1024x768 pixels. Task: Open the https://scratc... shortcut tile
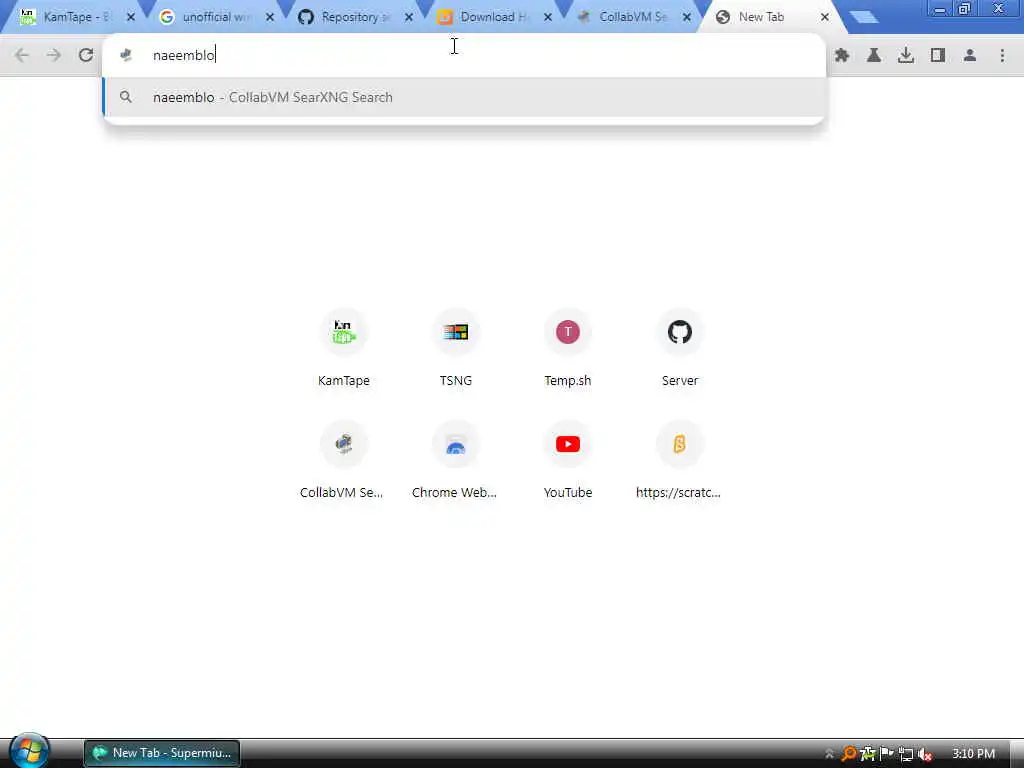(680, 462)
